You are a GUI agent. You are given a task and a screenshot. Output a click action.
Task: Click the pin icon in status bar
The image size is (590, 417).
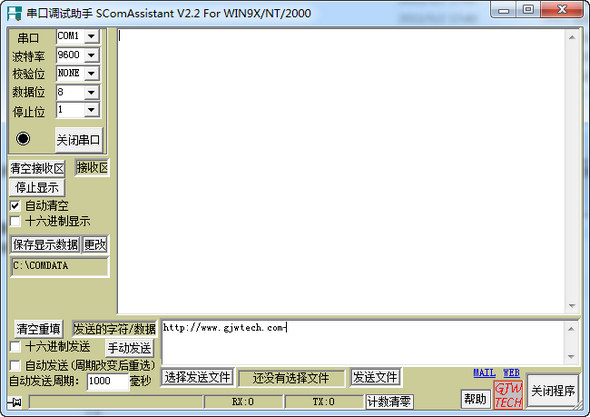[15, 402]
